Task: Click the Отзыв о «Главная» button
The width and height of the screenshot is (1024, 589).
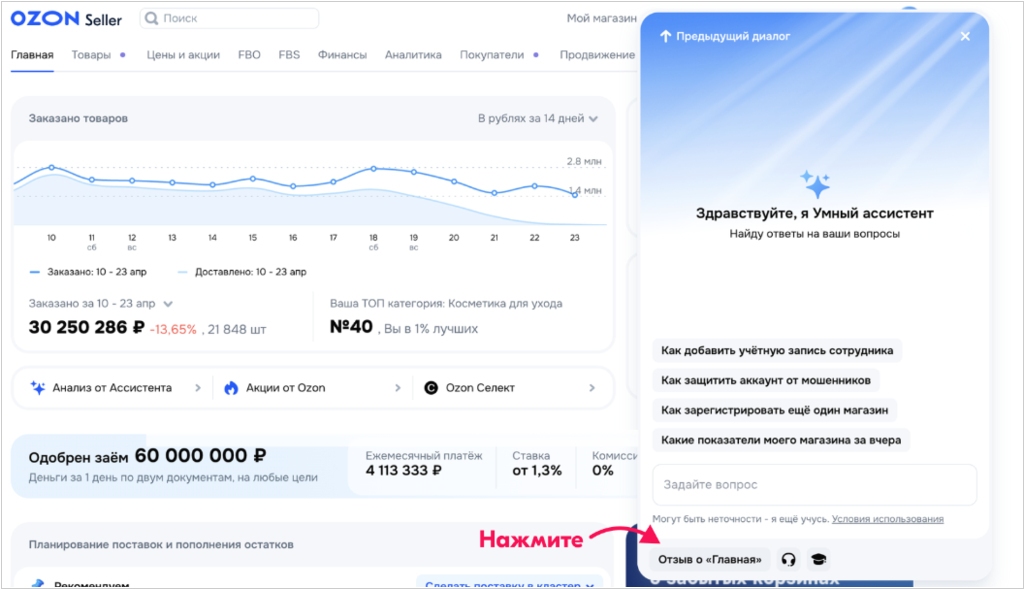Action: [x=709, y=560]
